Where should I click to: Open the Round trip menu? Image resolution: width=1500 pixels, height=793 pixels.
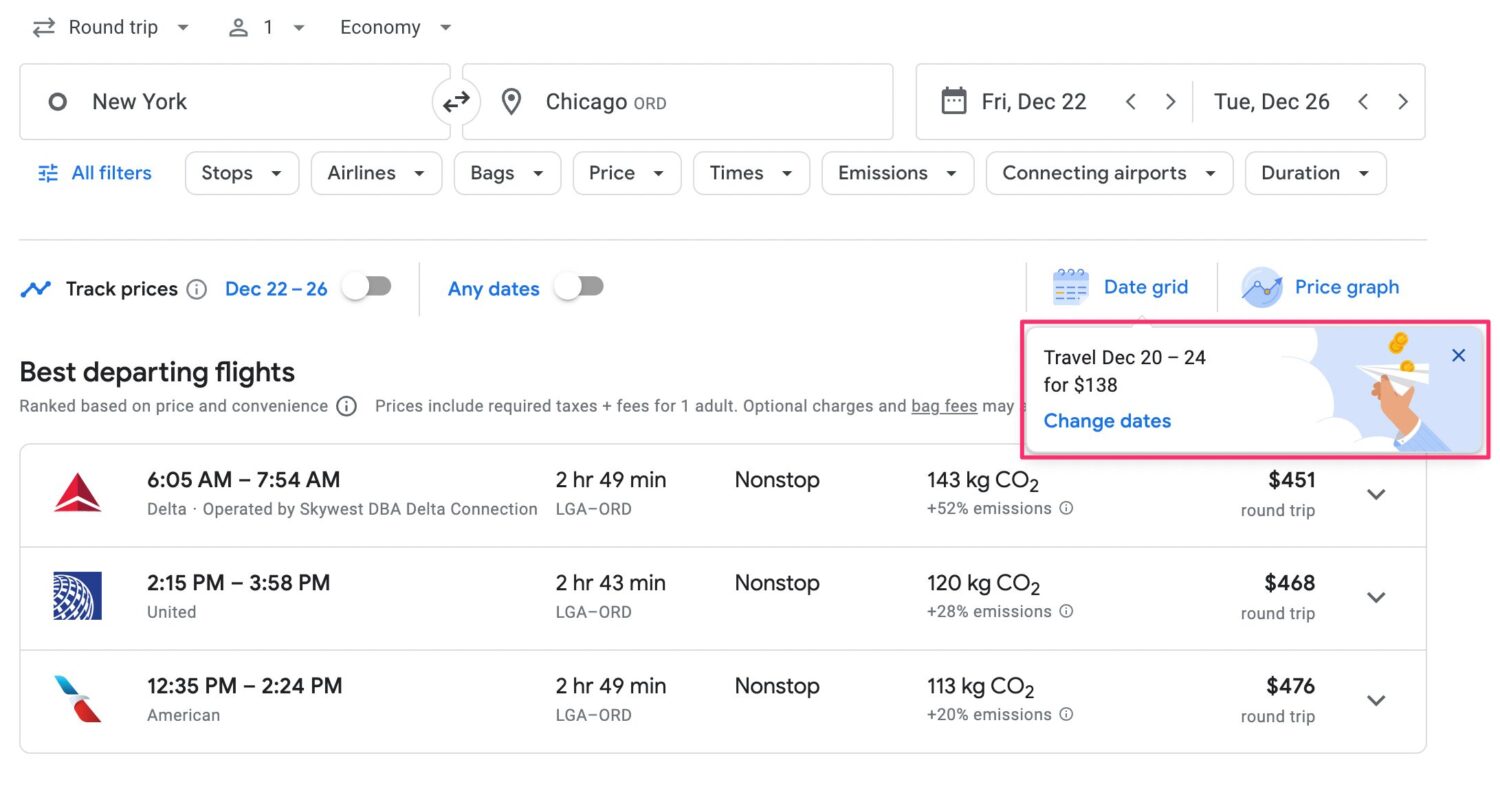(110, 27)
